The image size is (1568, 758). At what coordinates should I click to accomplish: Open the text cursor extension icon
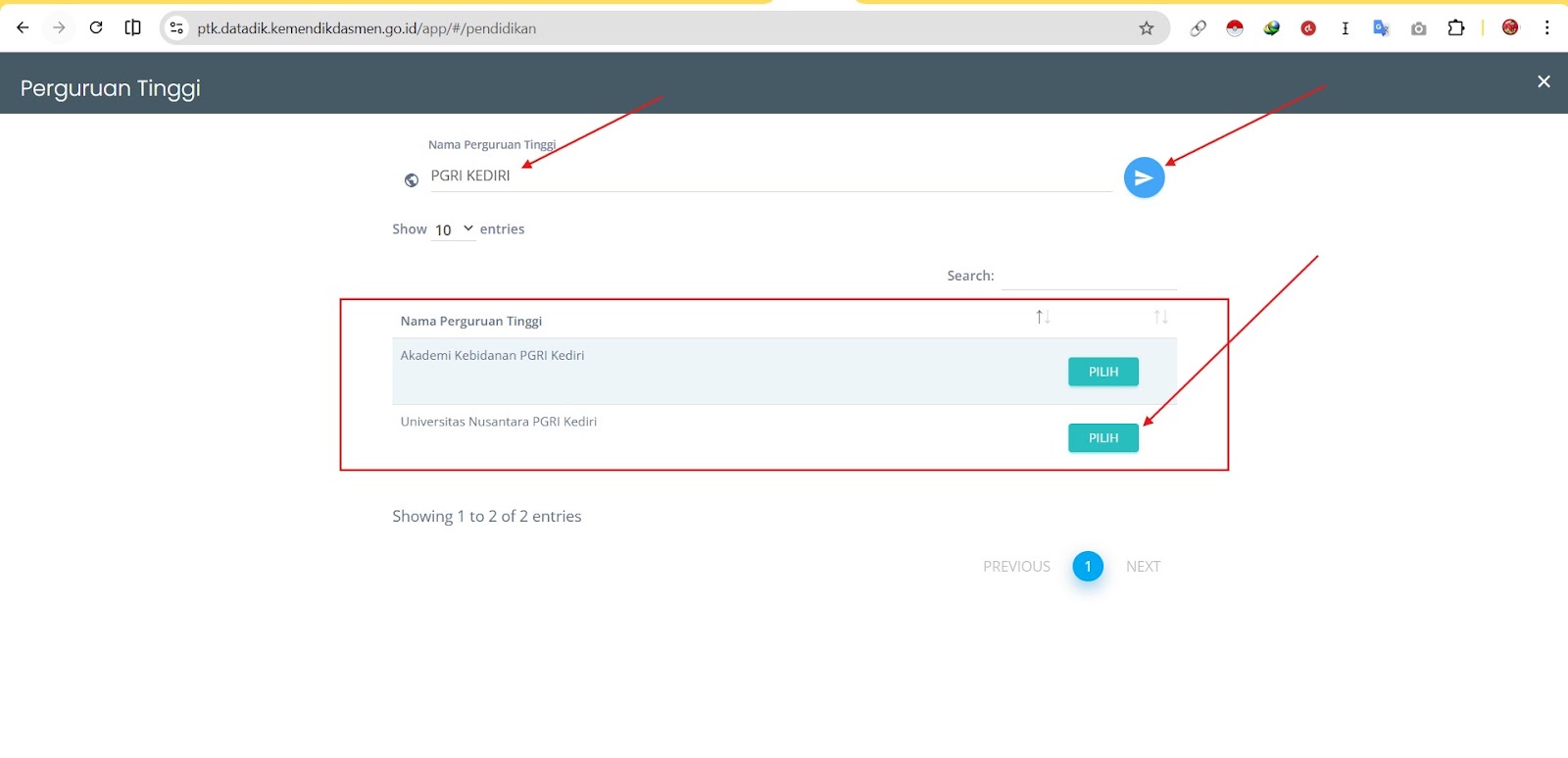click(1346, 28)
